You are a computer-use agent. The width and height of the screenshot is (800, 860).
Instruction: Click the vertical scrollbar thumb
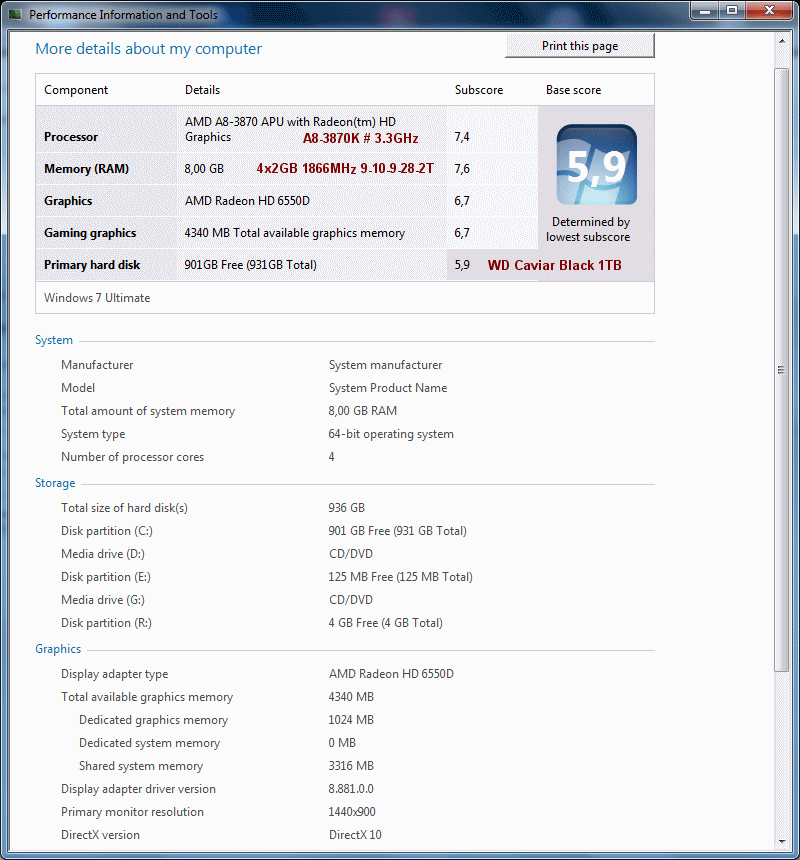point(782,369)
